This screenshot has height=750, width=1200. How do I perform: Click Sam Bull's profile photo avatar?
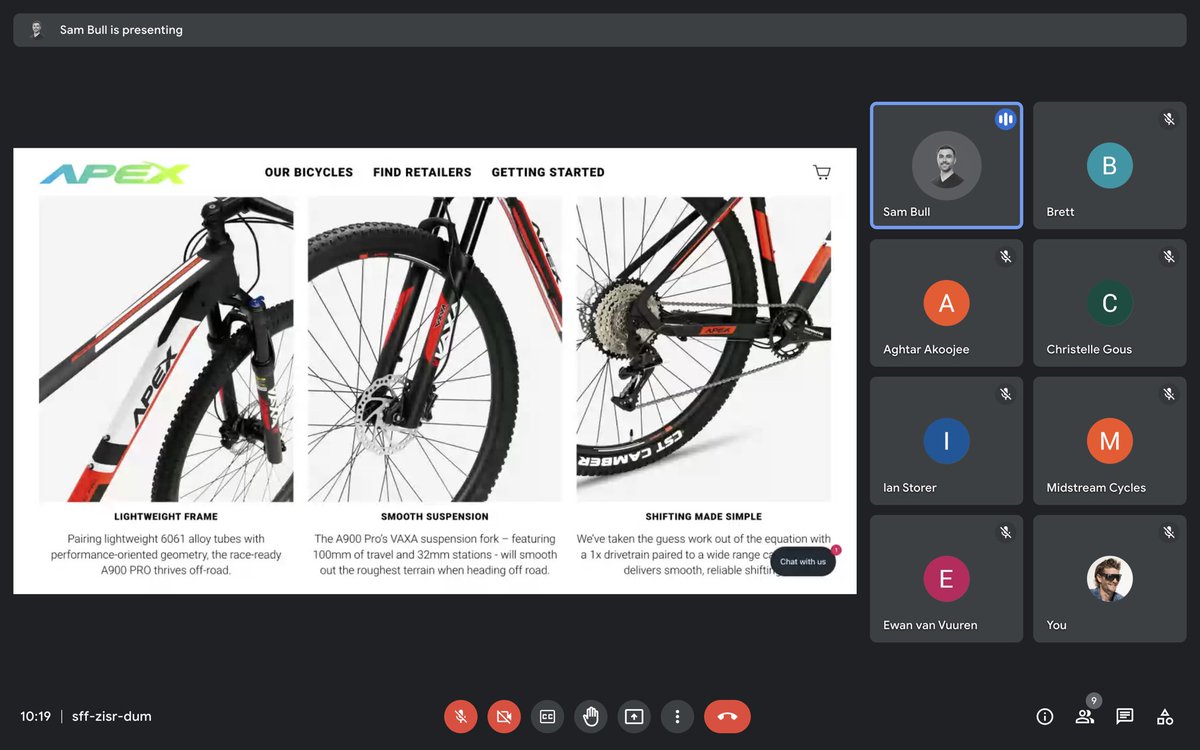(x=946, y=166)
